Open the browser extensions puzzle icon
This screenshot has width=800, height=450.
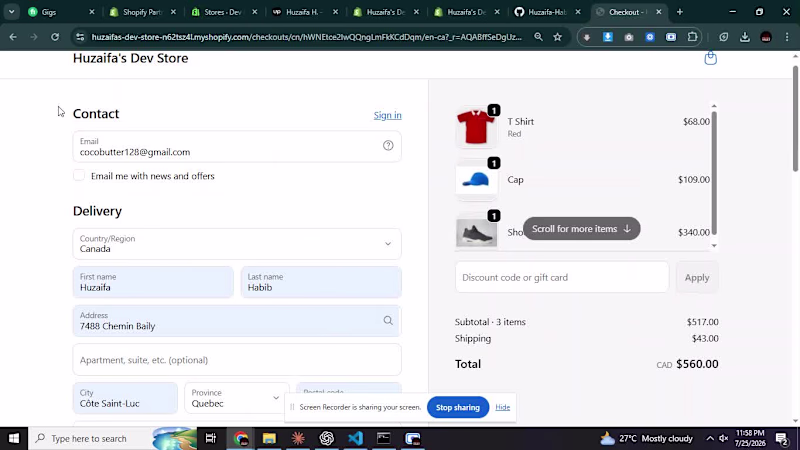click(692, 37)
